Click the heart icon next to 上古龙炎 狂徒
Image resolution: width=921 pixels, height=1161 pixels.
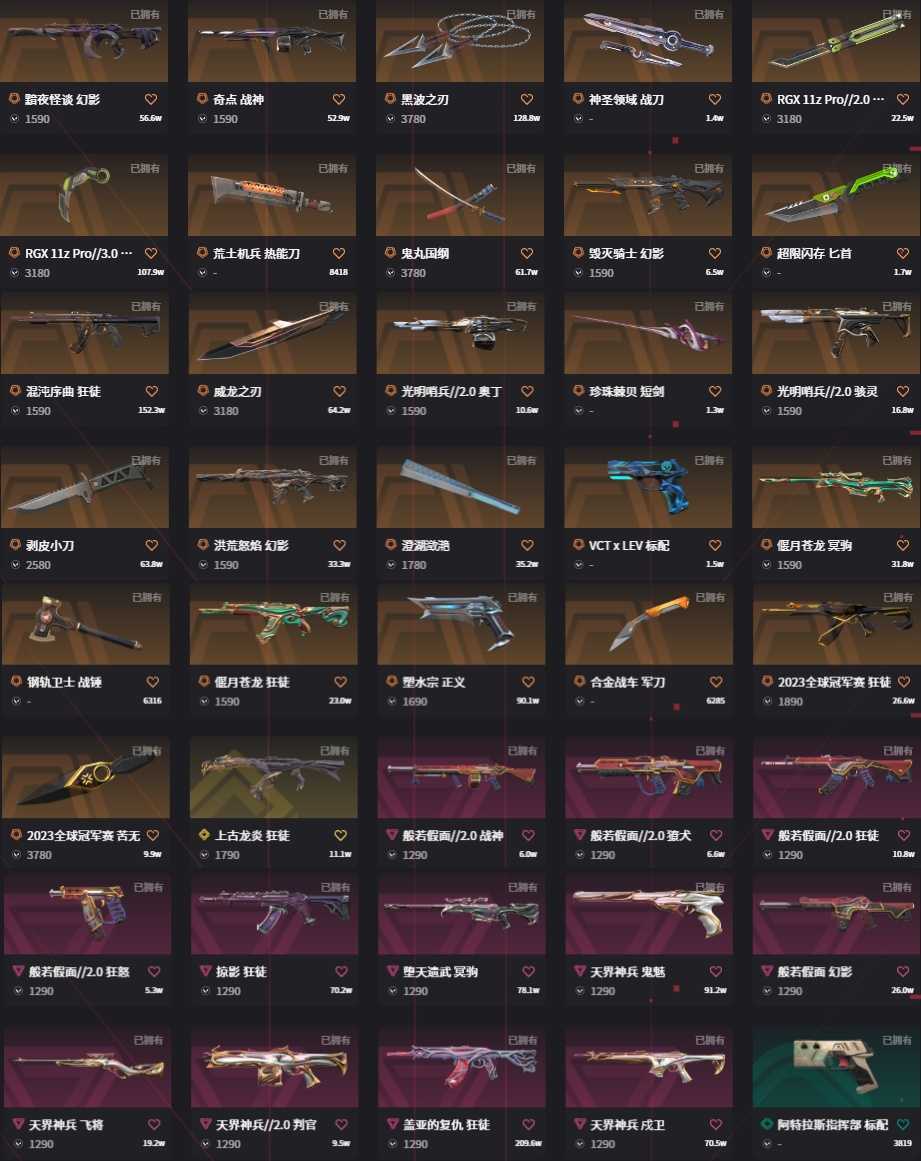tap(340, 835)
